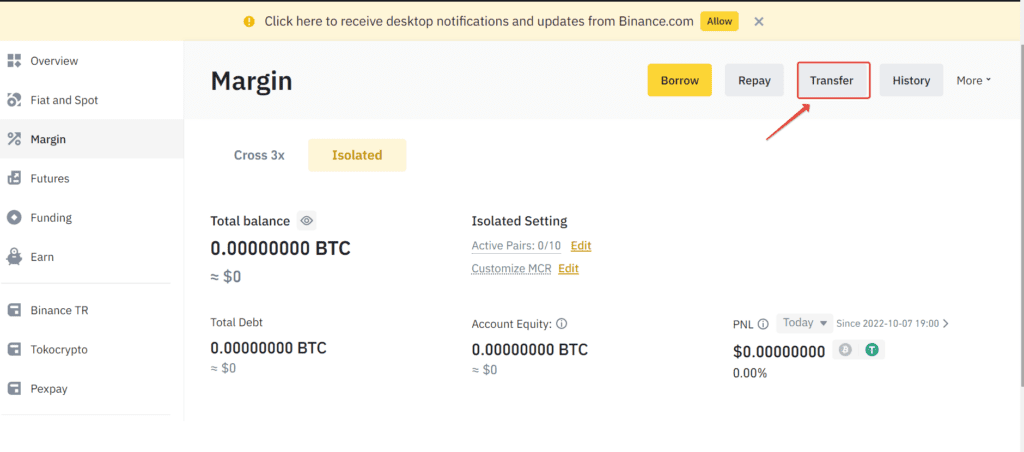The image size is (1024, 452).
Task: Click the Total Debt label
Action: click(x=236, y=322)
